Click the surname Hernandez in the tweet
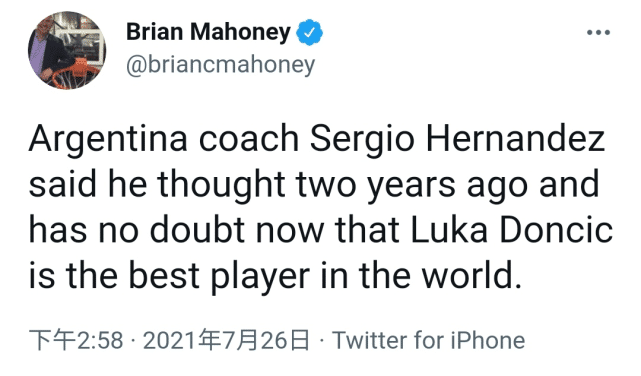Viewport: 641px width, 376px height. (x=515, y=139)
